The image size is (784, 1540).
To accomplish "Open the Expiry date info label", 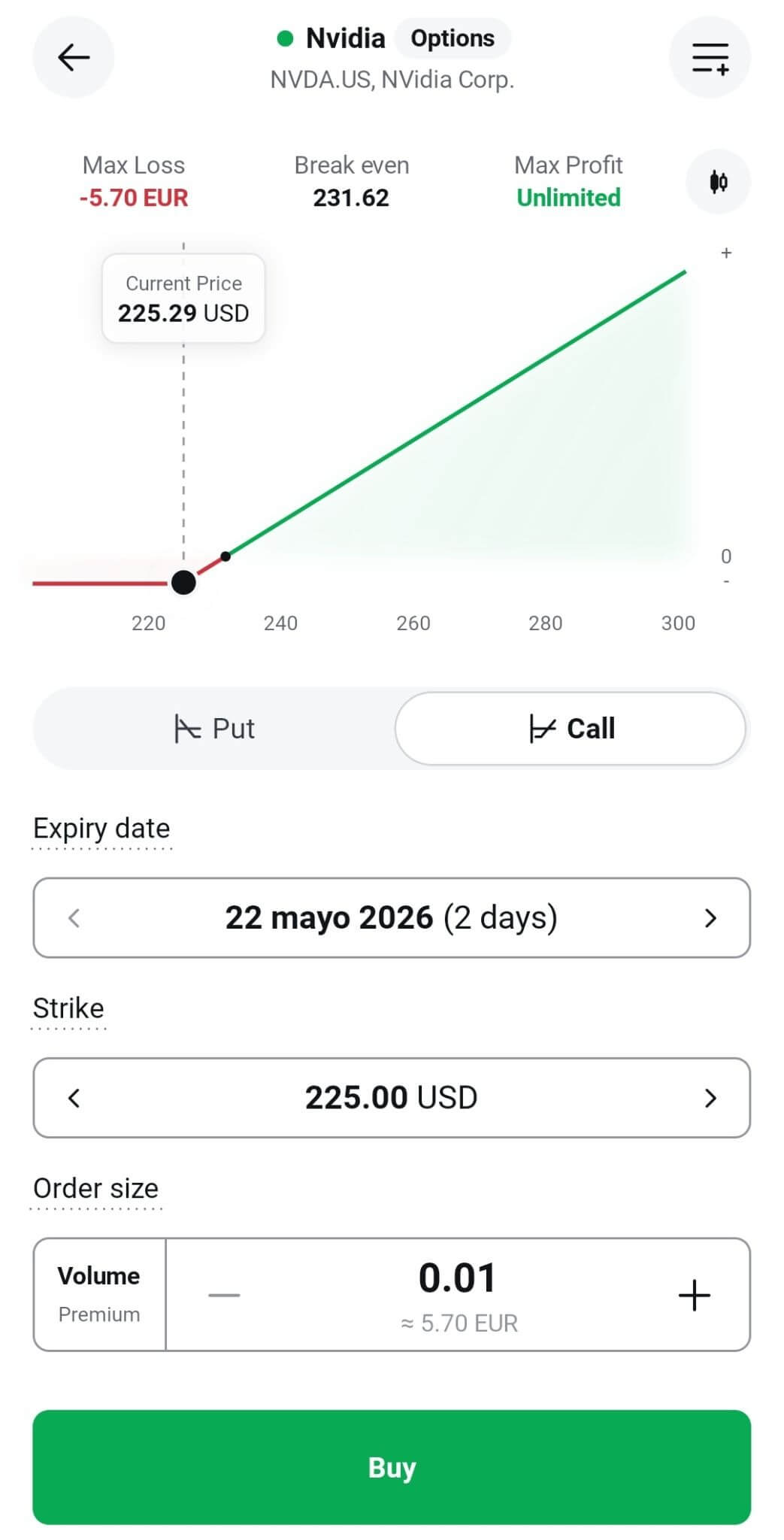I will (101, 829).
